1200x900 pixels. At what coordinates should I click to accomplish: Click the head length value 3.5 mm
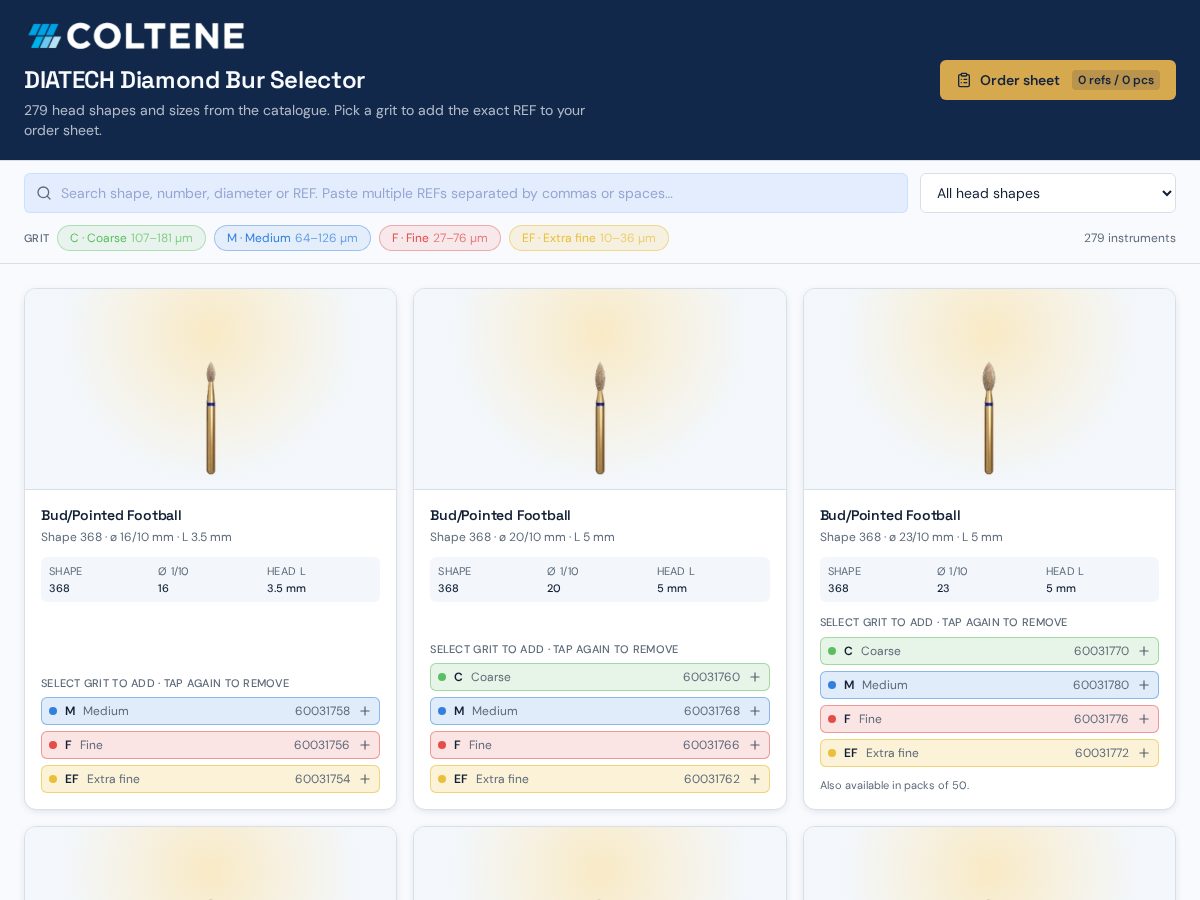(286, 588)
